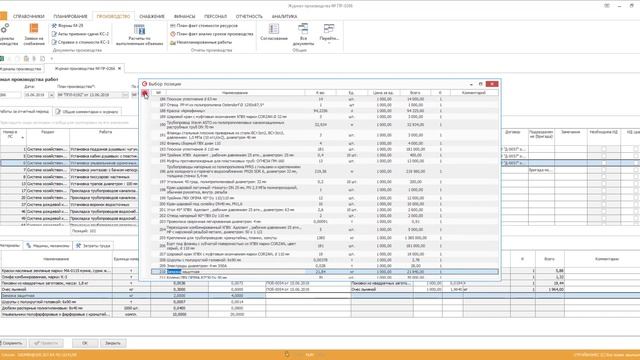
Task: Click the Согласование ribbon icon
Action: coord(274,32)
